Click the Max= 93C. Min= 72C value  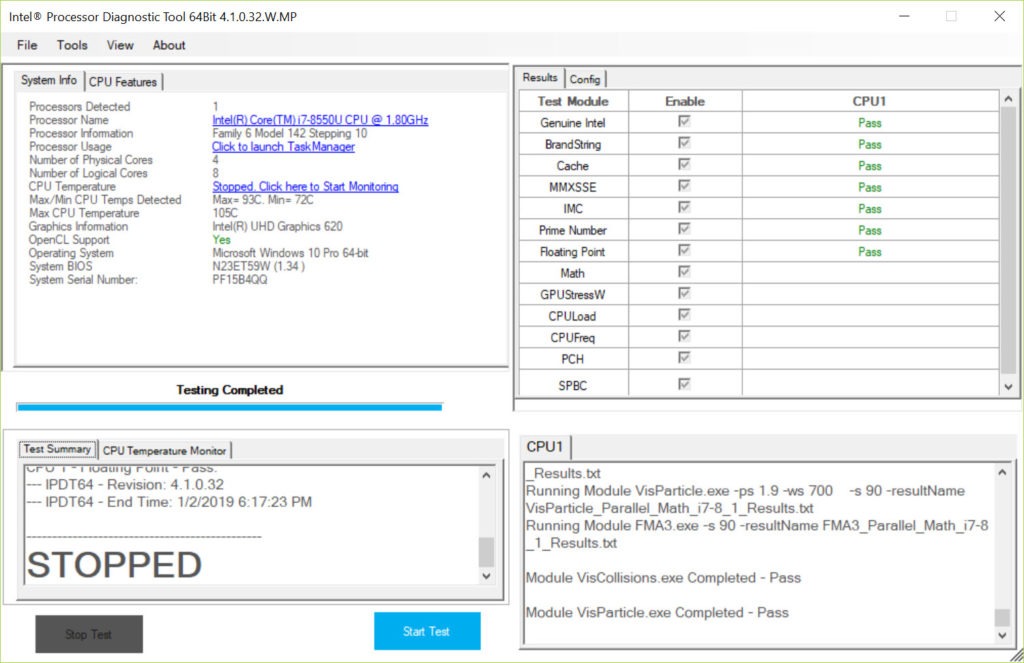tap(263, 200)
